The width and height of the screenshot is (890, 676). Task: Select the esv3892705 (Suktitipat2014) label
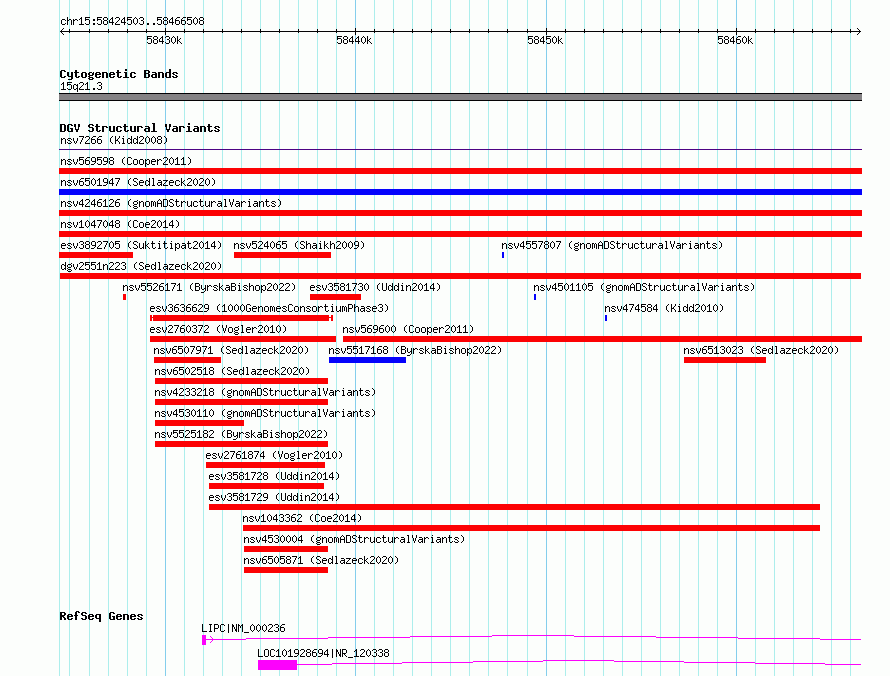tap(141, 245)
